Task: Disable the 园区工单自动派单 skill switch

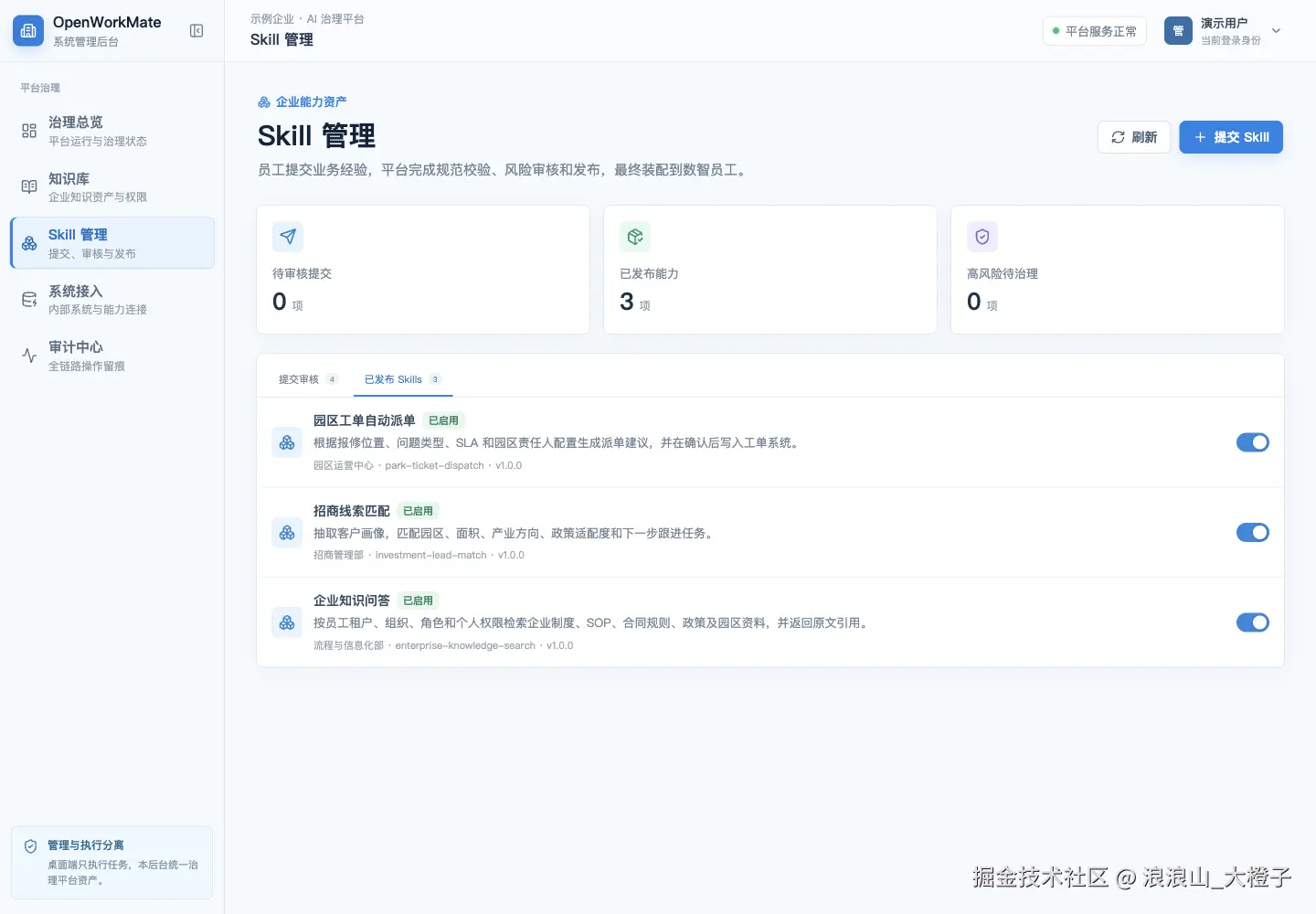Action: pos(1253,442)
